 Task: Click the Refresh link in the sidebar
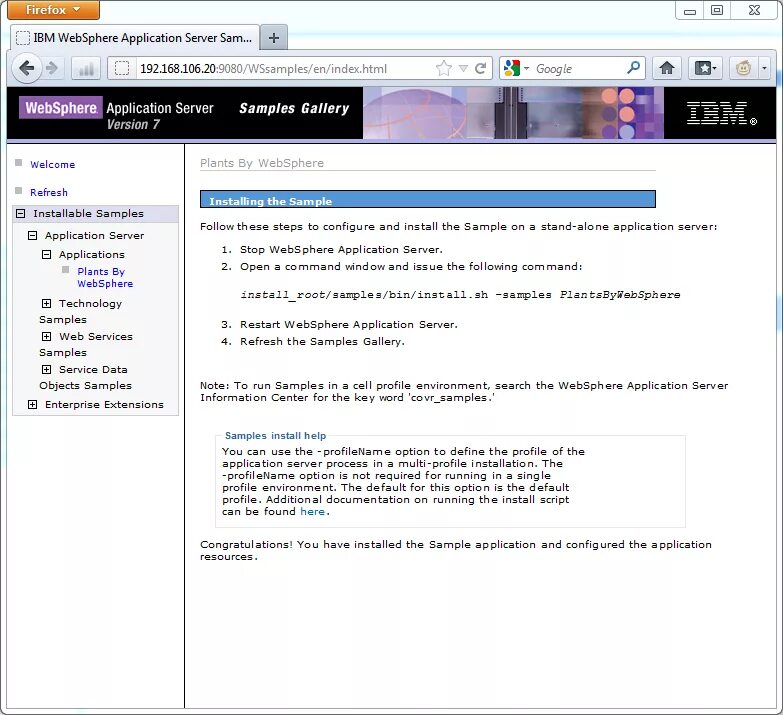click(48, 192)
